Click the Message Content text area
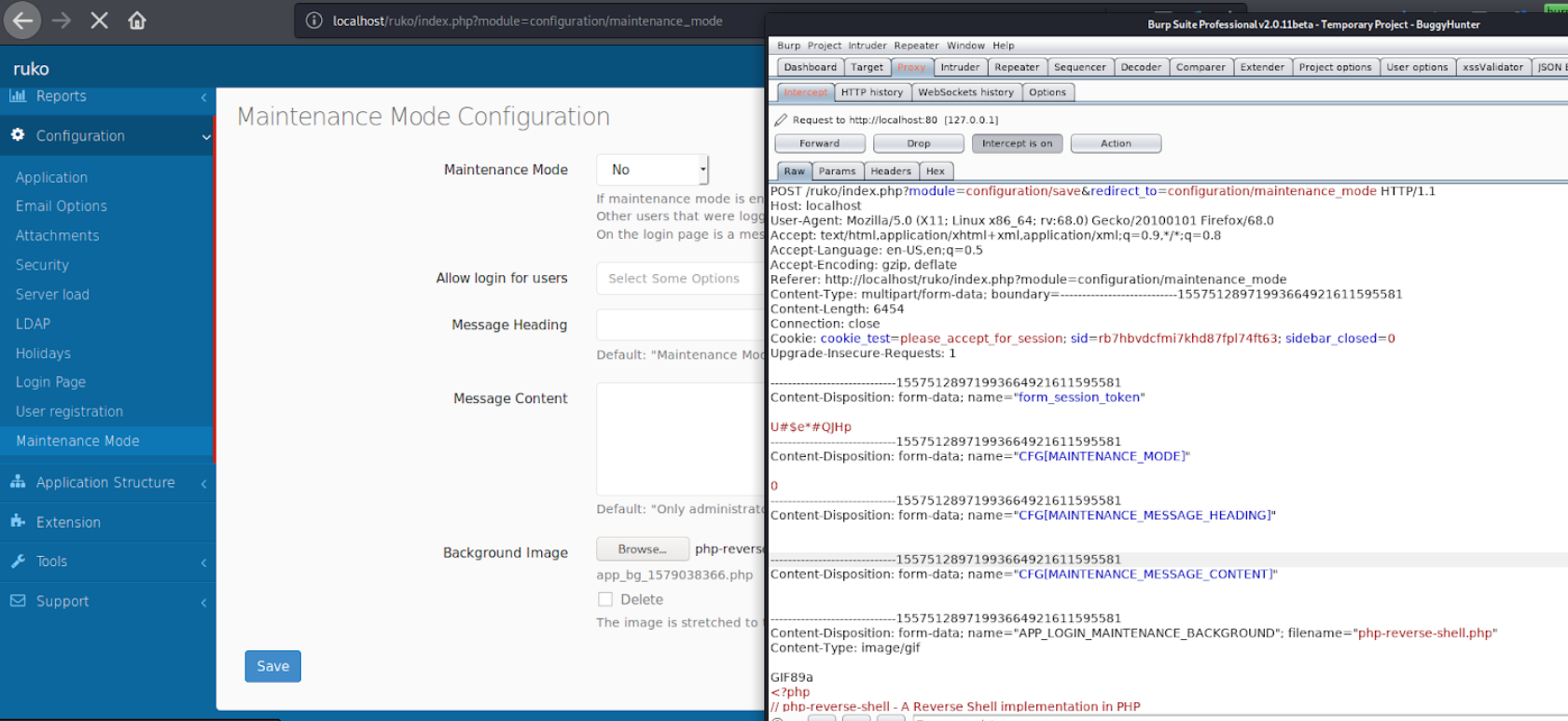 [x=681, y=438]
